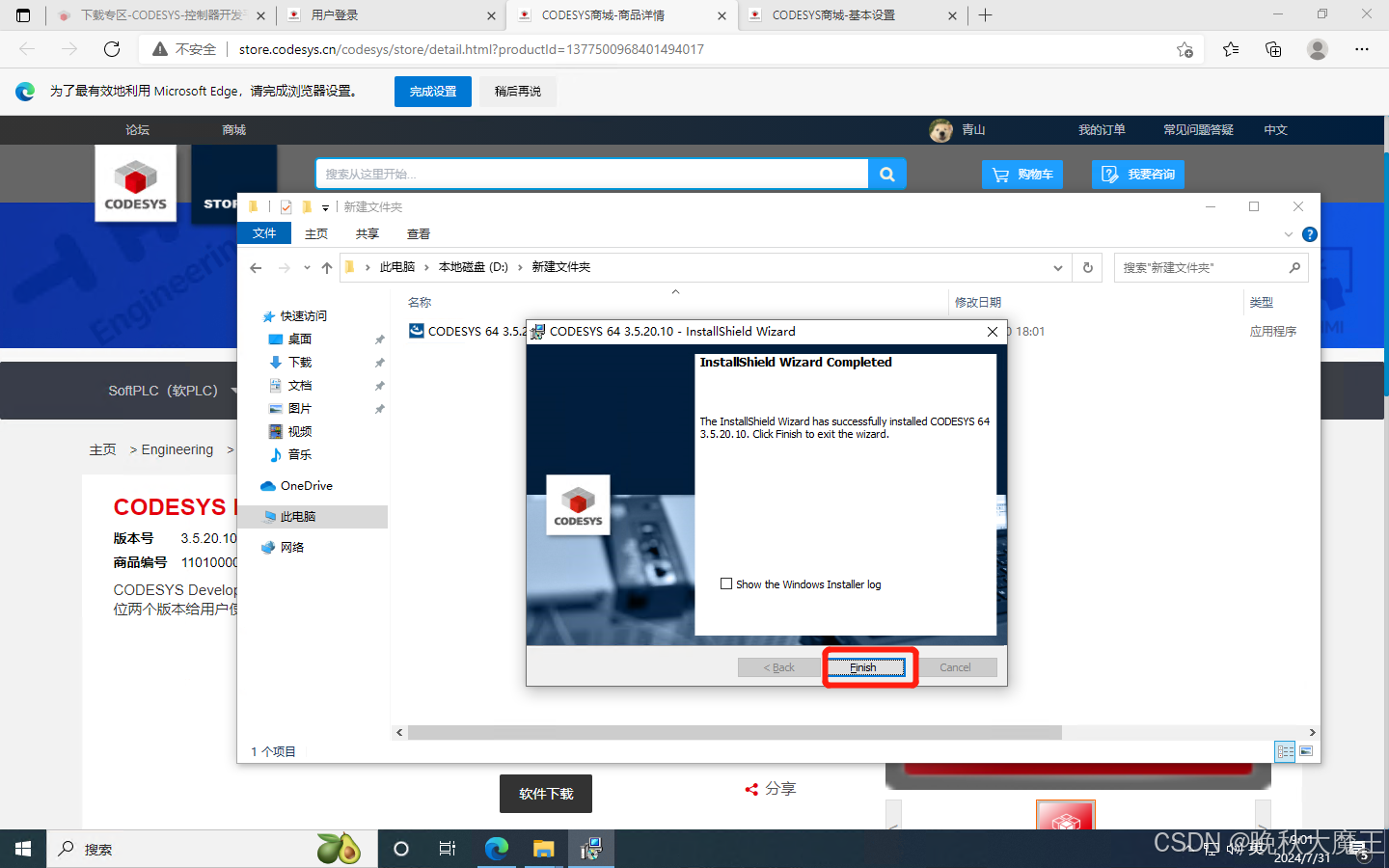Open the 商城 link in site header

233,130
